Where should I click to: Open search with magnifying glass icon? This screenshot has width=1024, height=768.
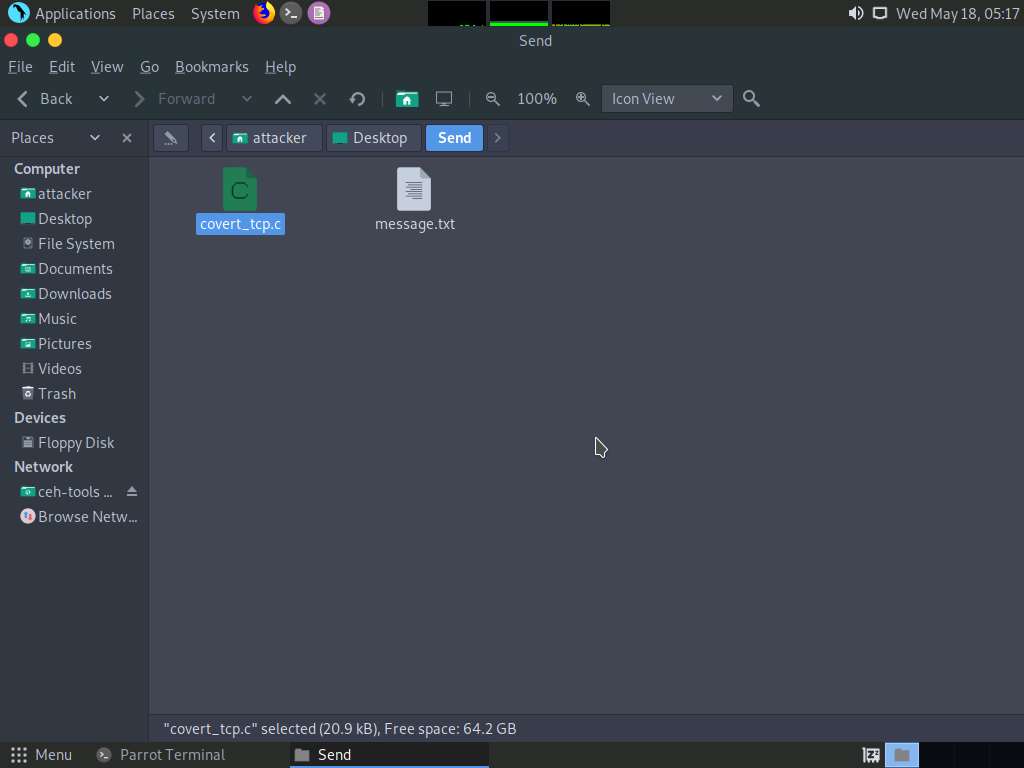[752, 99]
